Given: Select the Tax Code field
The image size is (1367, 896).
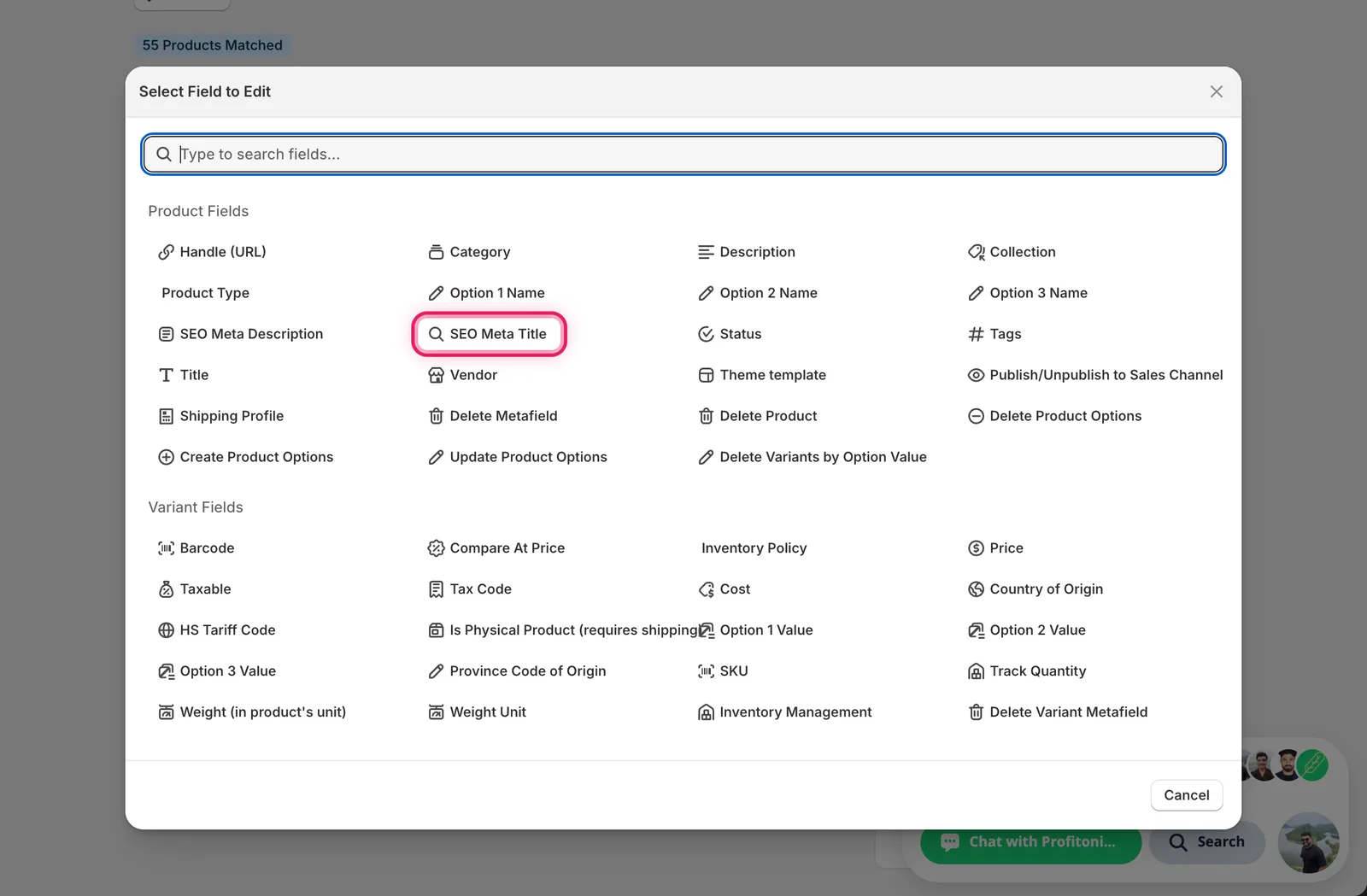Looking at the screenshot, I should pos(470,589).
